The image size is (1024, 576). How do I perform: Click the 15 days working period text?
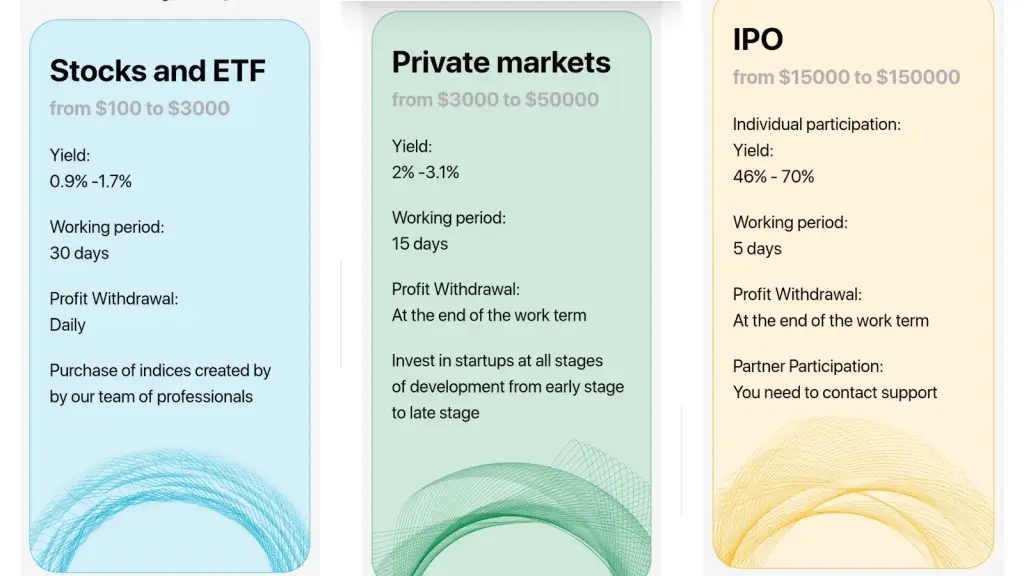coord(420,244)
